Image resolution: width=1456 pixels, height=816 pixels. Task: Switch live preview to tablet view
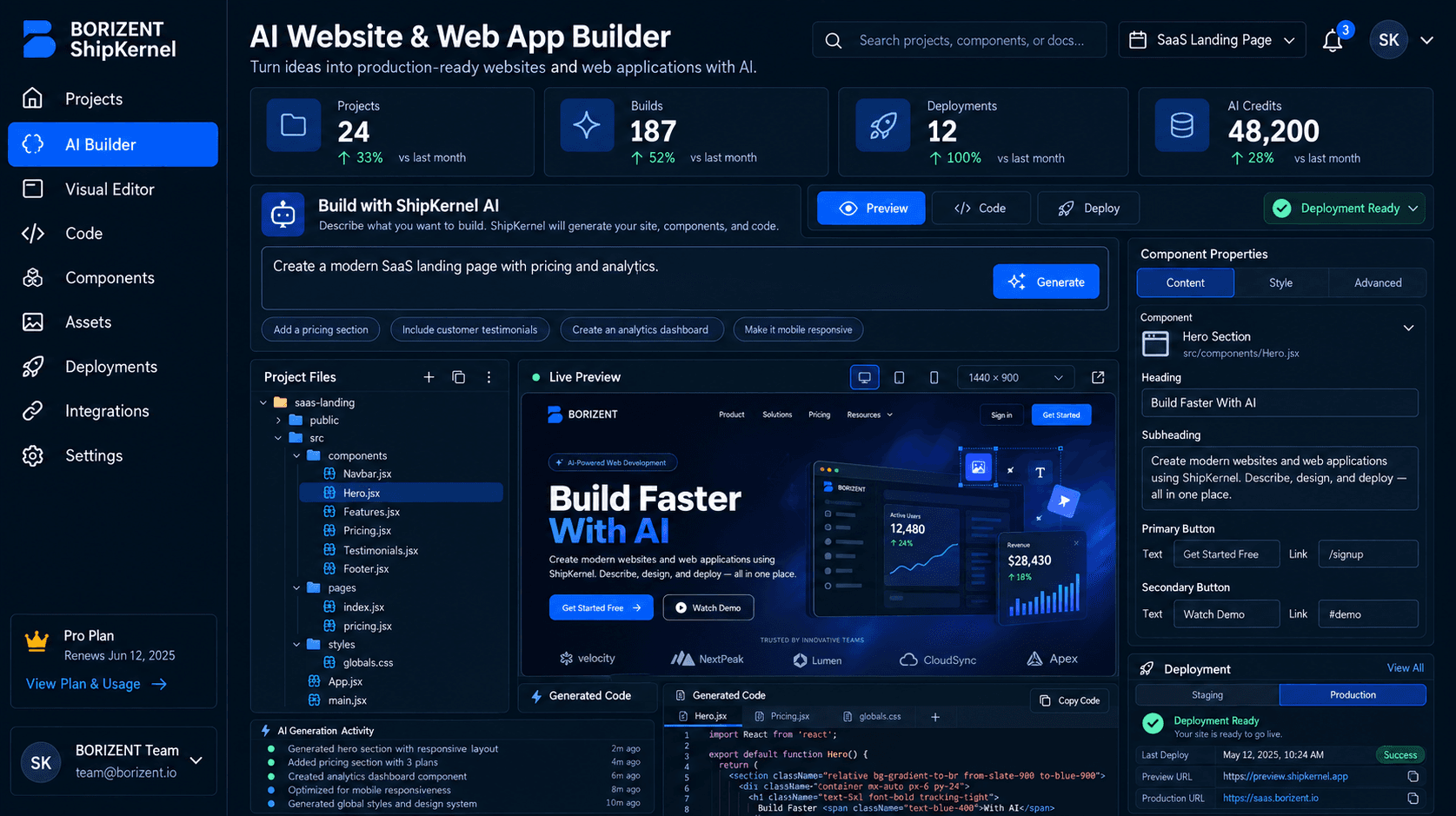pyautogui.click(x=899, y=377)
